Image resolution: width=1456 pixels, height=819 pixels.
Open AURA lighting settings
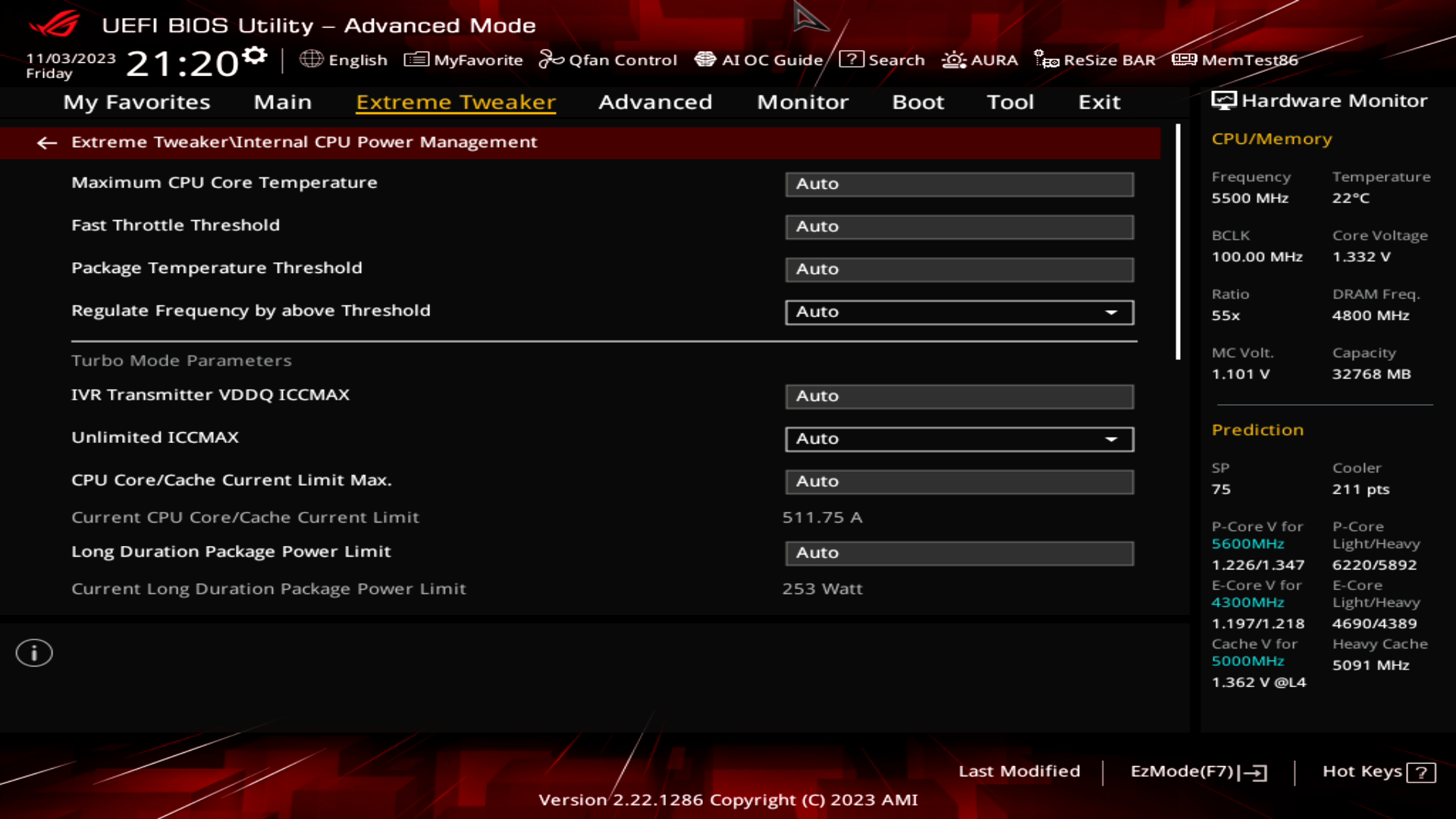point(979,60)
